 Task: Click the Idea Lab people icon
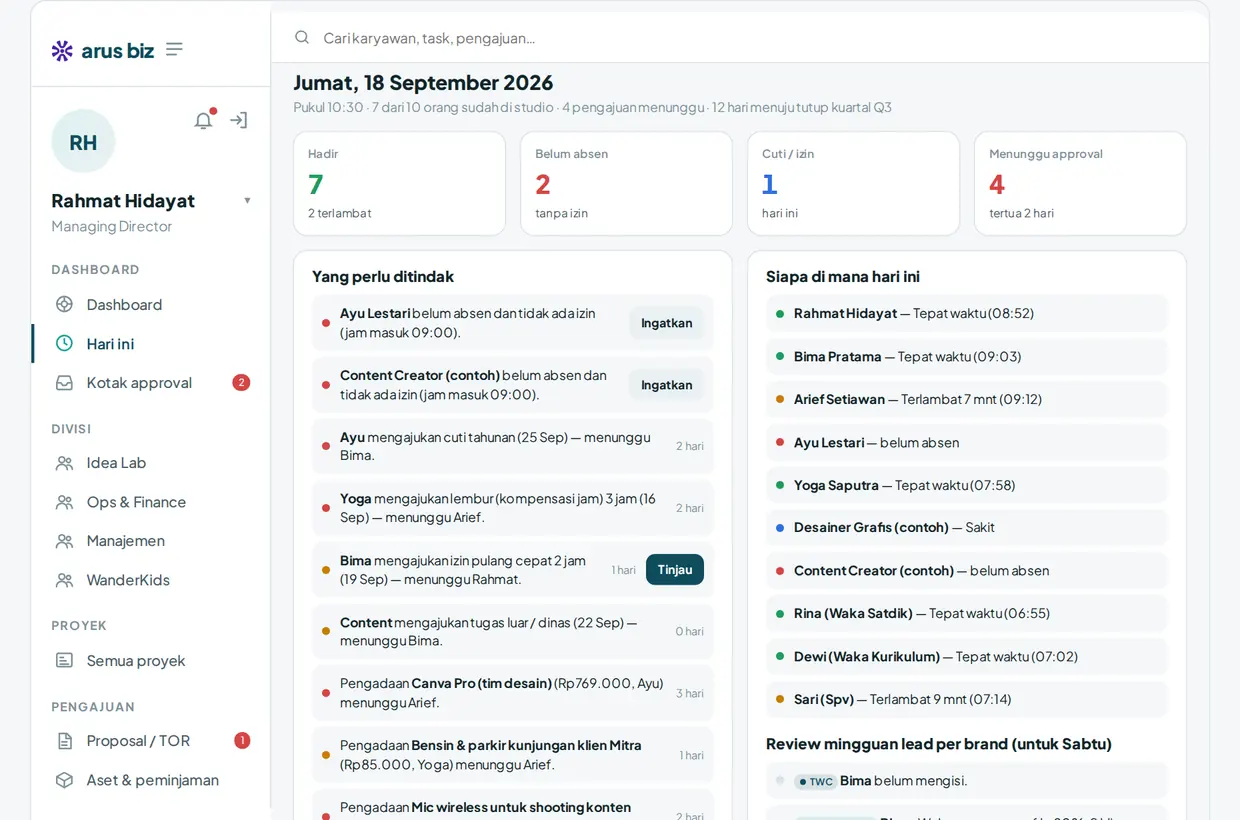point(64,463)
